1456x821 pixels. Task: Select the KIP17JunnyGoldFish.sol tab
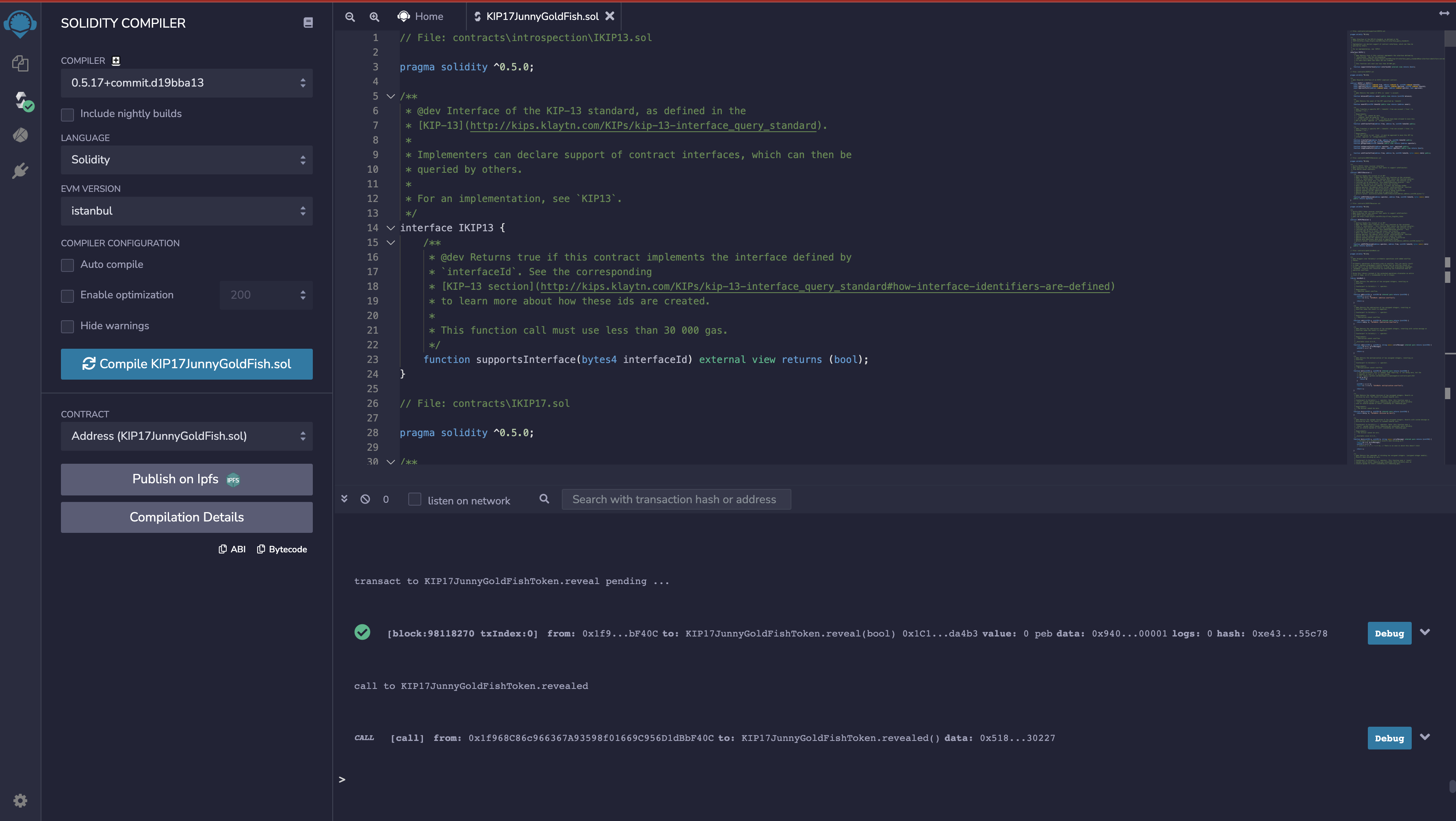pyautogui.click(x=542, y=17)
